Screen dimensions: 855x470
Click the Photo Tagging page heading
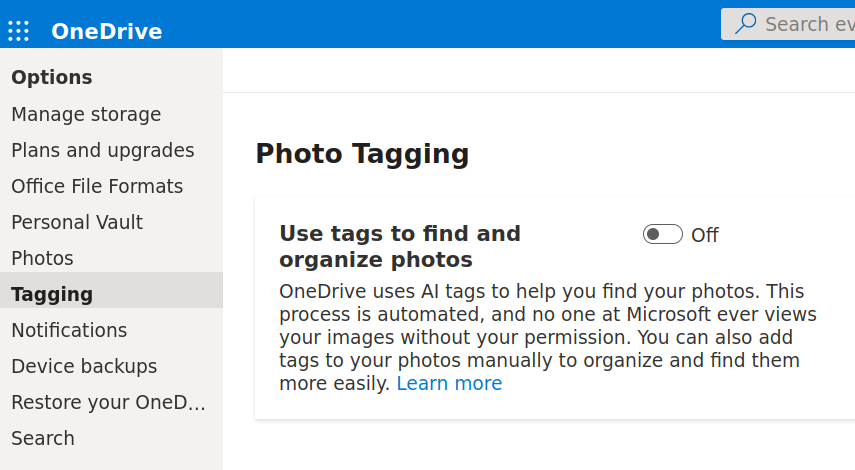pos(362,153)
